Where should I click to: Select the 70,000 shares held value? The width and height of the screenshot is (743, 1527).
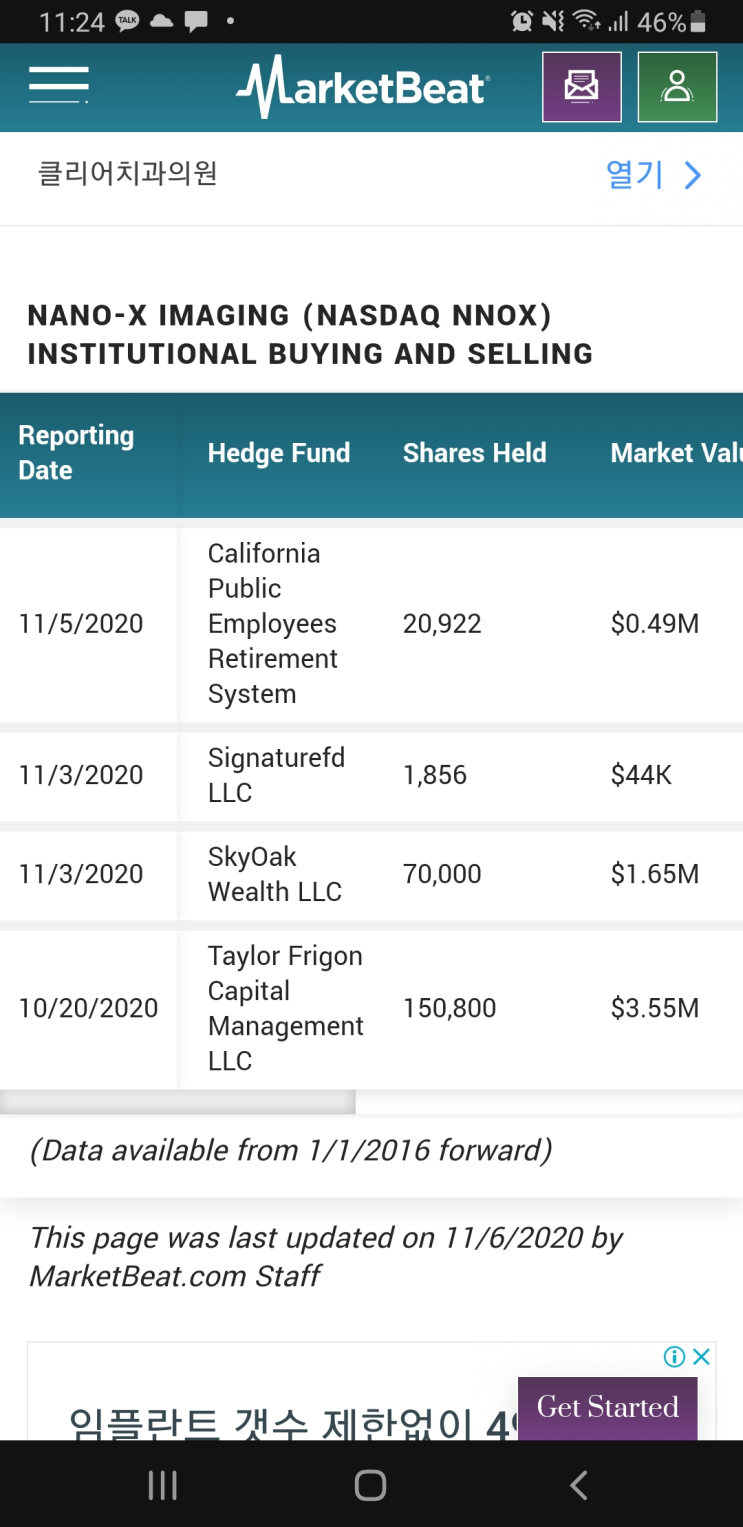[x=442, y=874]
